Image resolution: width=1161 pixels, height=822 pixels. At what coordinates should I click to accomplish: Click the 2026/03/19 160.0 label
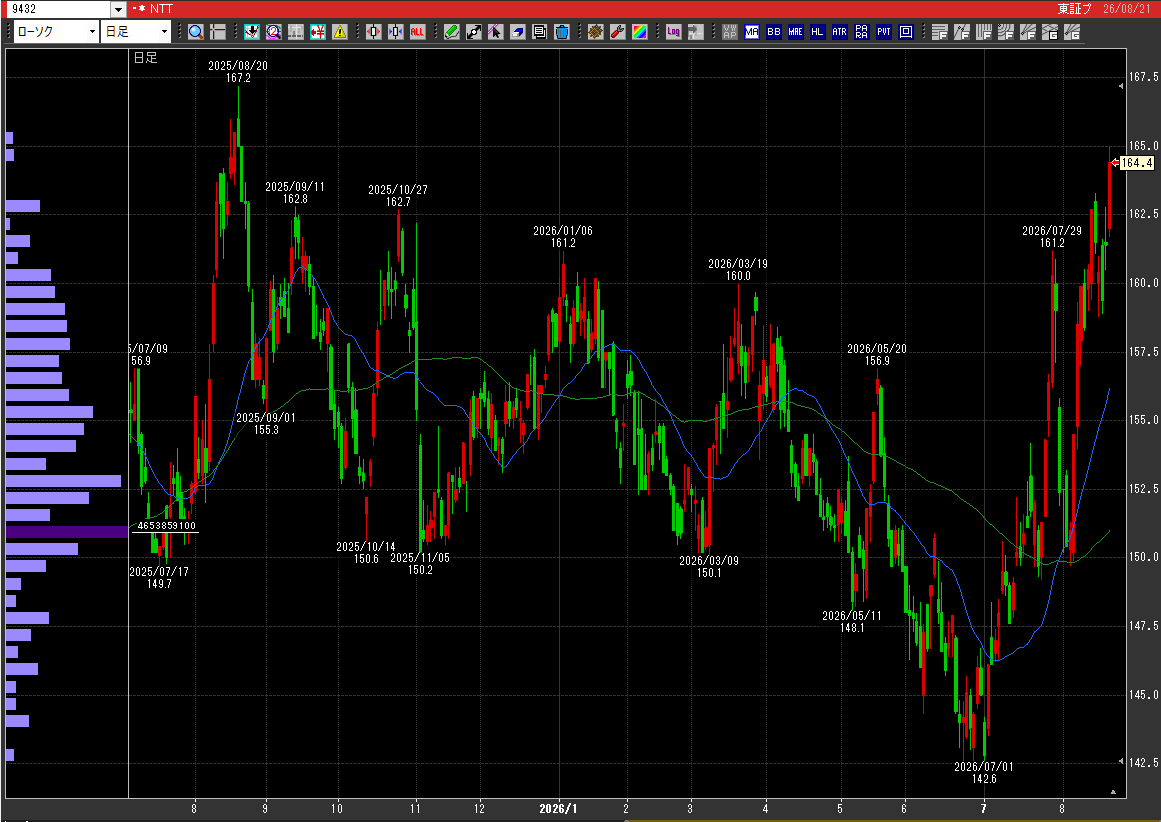pos(737,270)
